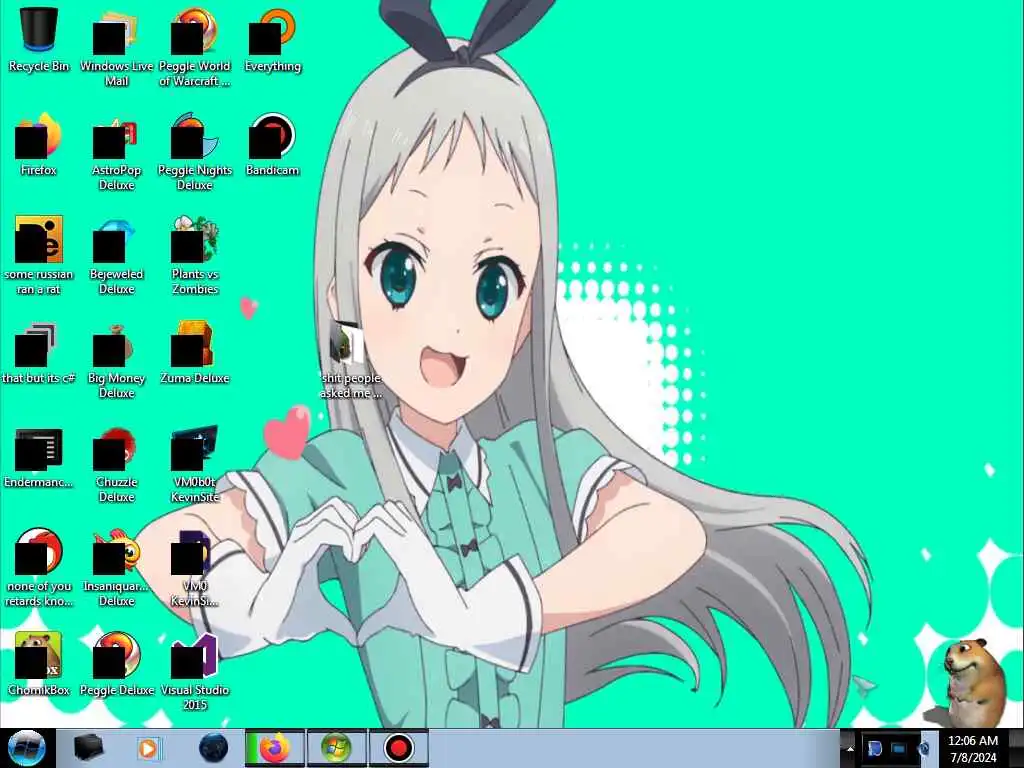
Task: Launch Peggle Deluxe shortcut
Action: [116, 664]
